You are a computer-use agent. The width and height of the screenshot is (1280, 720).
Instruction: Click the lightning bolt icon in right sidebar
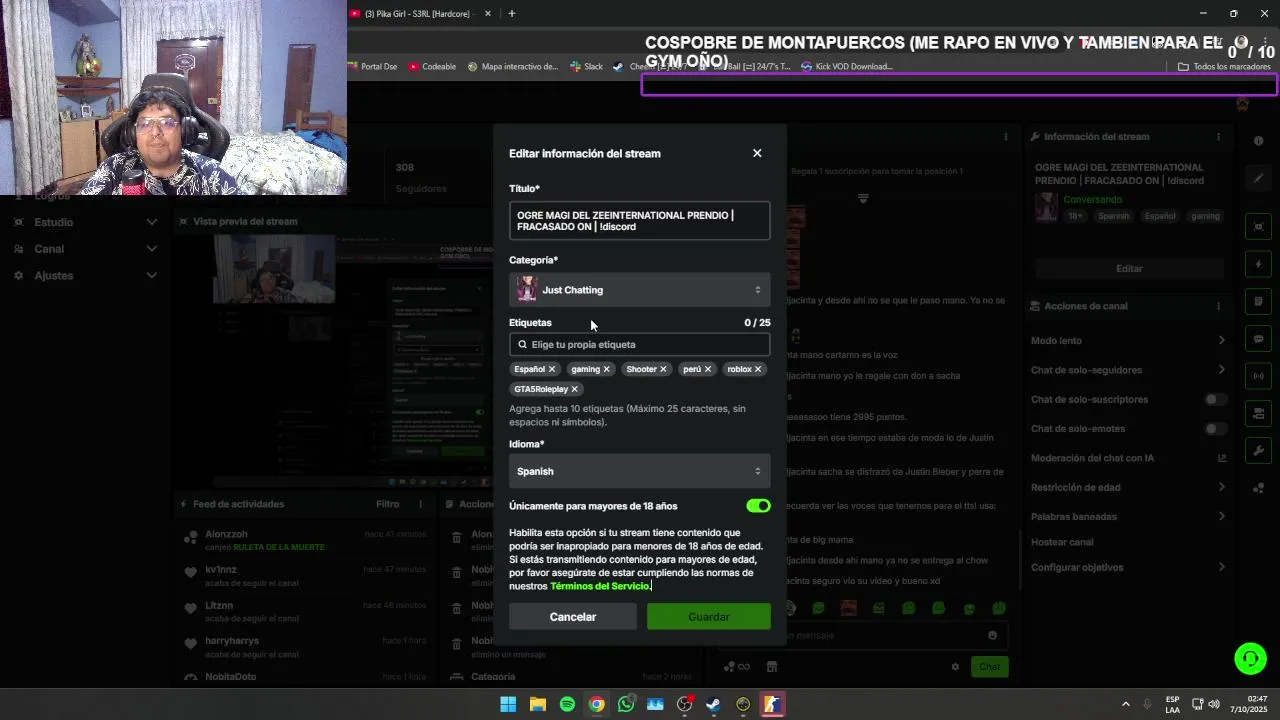coord(1259,264)
